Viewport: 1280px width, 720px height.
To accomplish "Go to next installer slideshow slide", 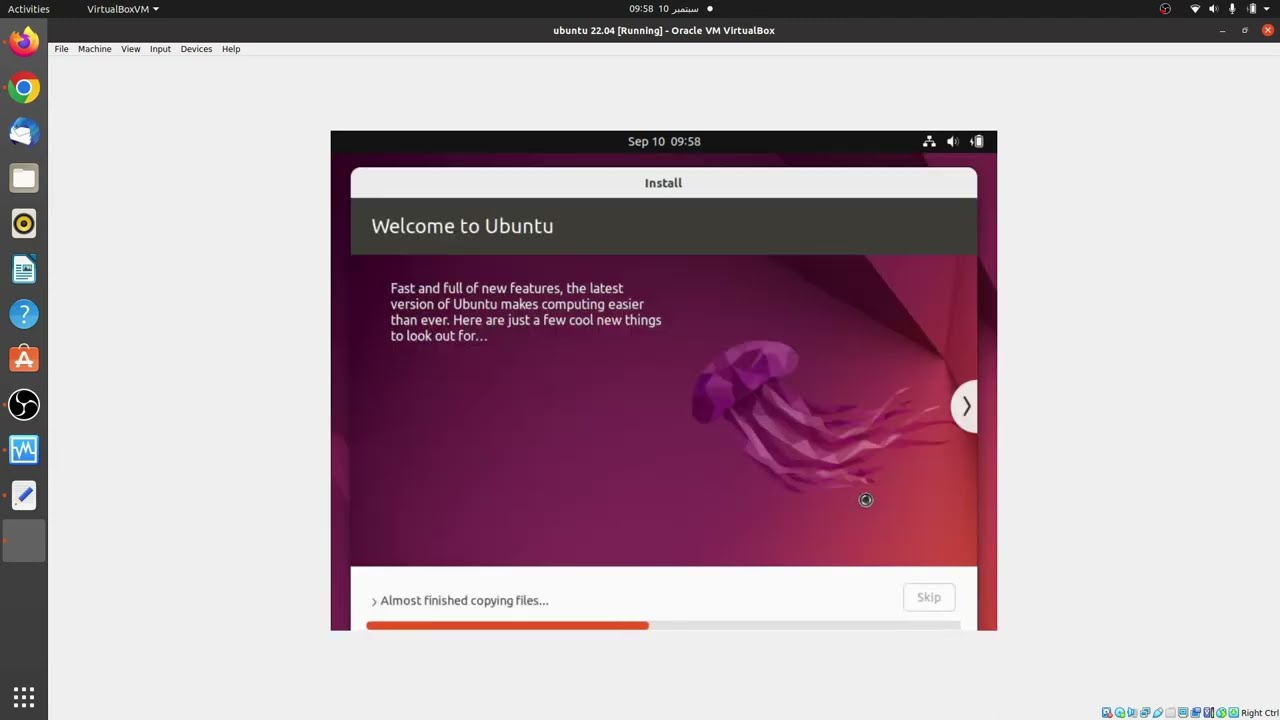I will 965,406.
